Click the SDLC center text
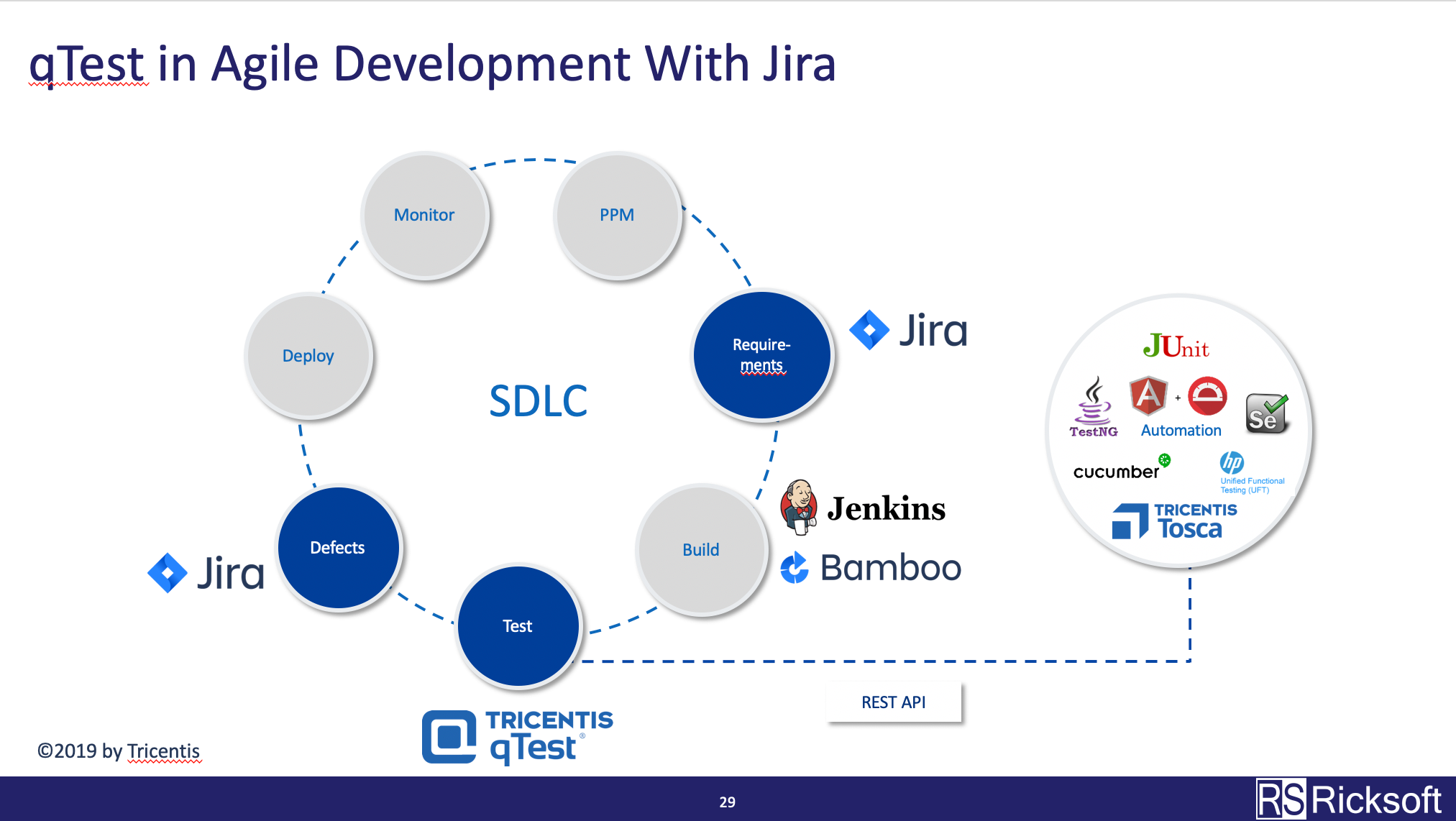The width and height of the screenshot is (1456, 821). (539, 401)
